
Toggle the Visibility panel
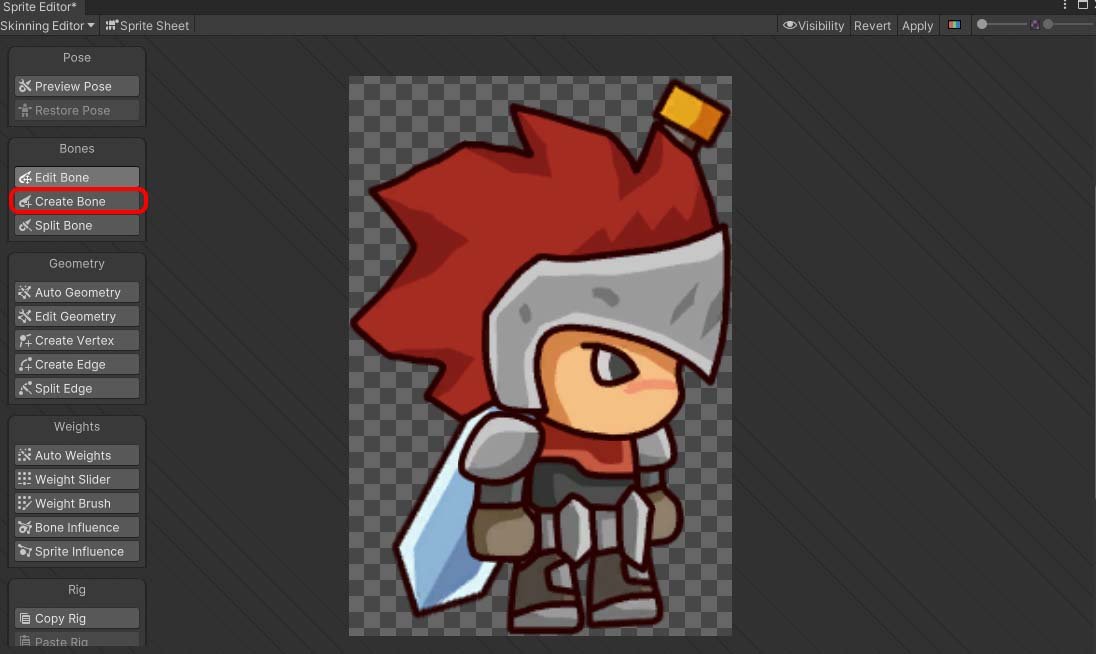click(813, 26)
